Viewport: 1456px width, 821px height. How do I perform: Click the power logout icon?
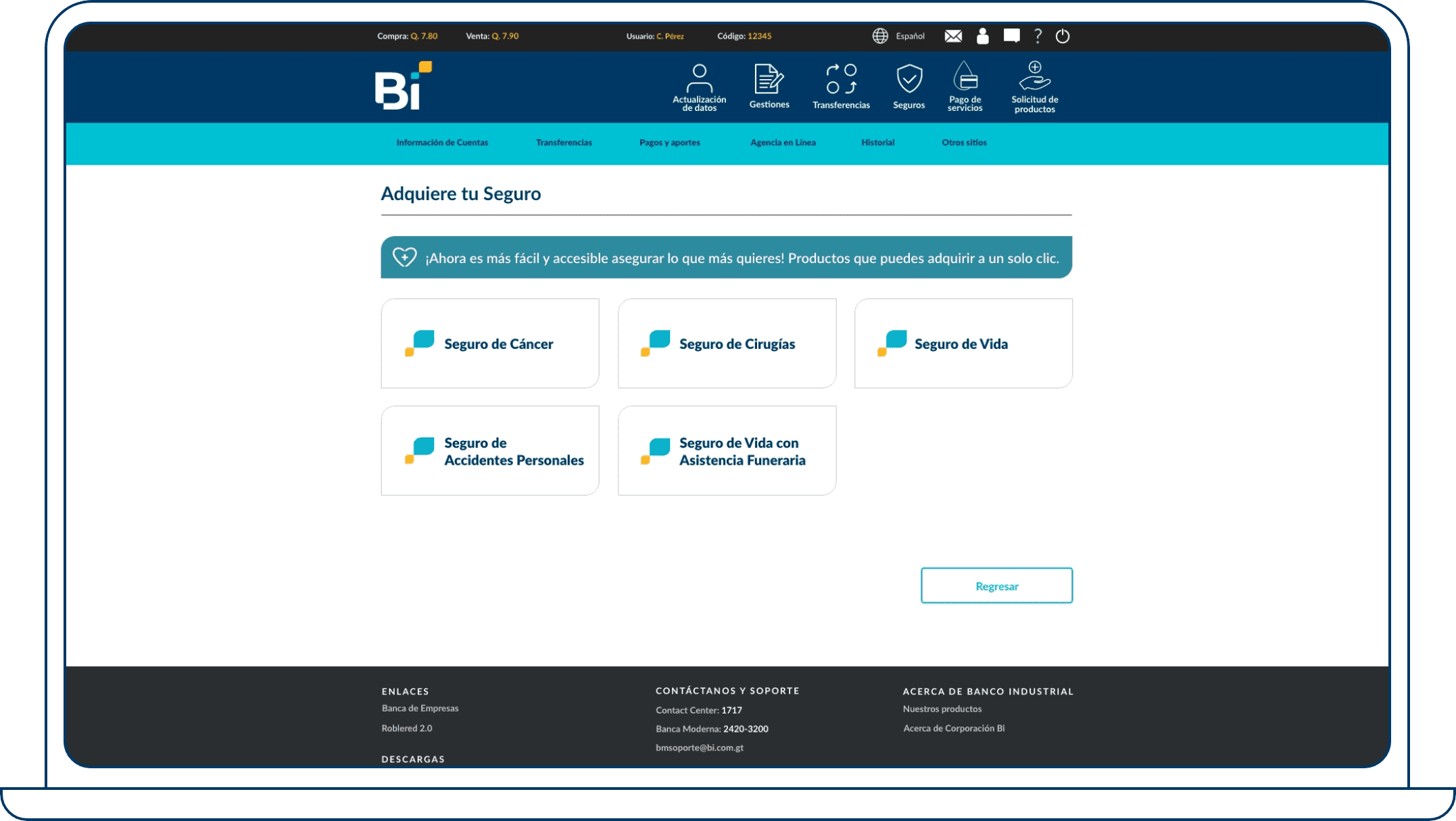pos(1063,36)
